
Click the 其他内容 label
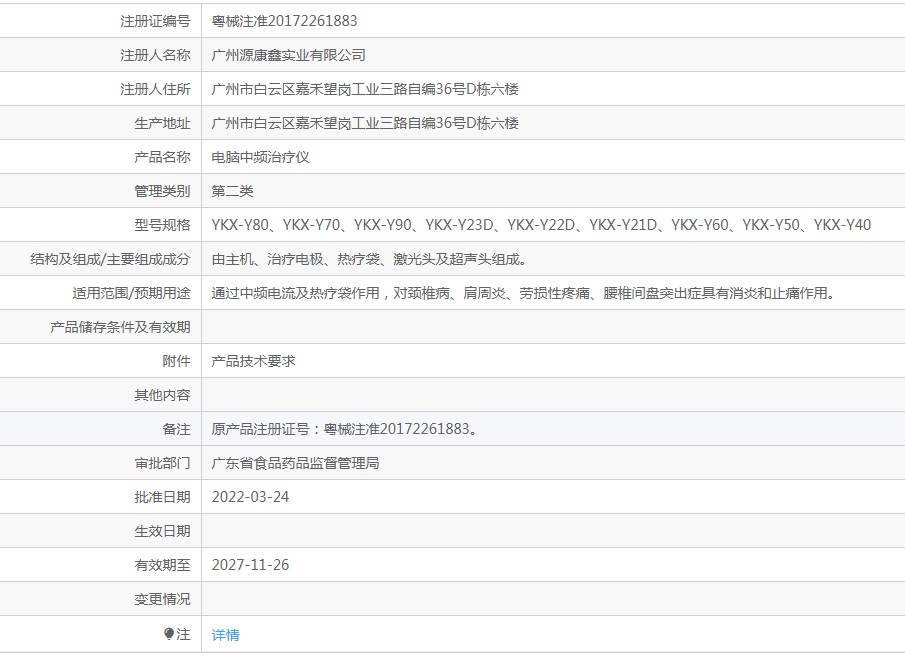click(162, 395)
